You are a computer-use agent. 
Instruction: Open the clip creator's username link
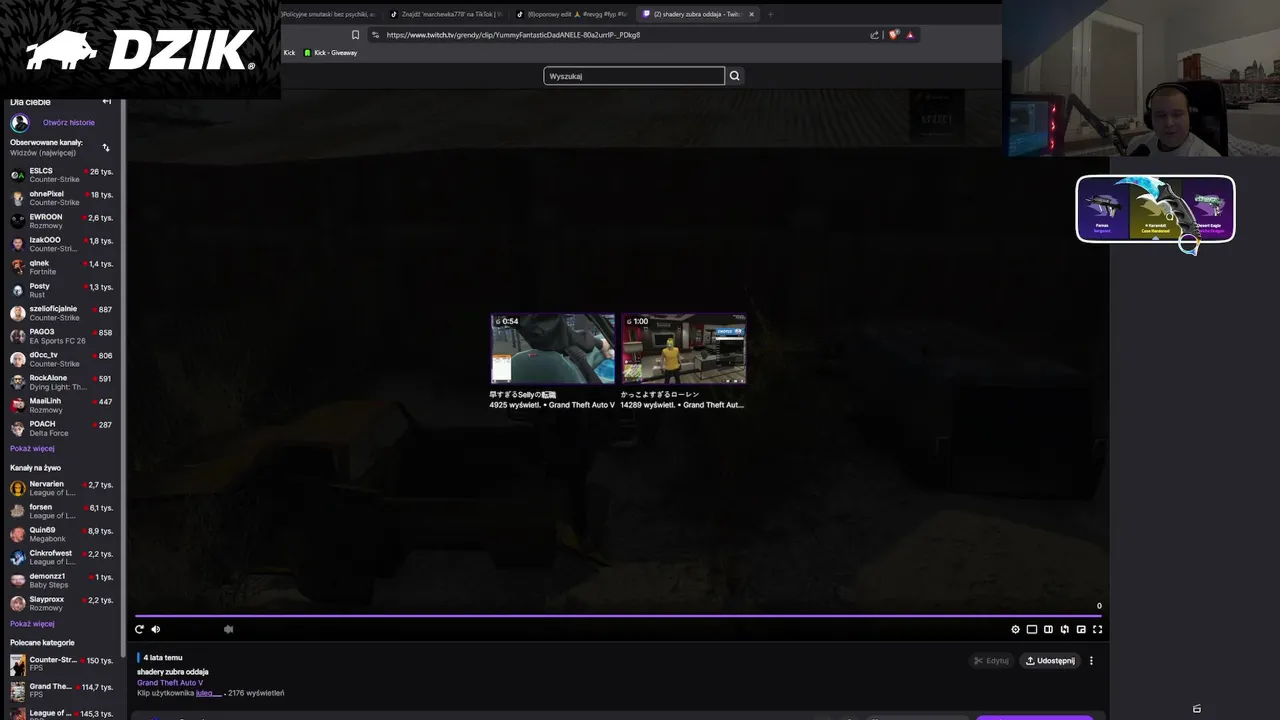pyautogui.click(x=208, y=693)
